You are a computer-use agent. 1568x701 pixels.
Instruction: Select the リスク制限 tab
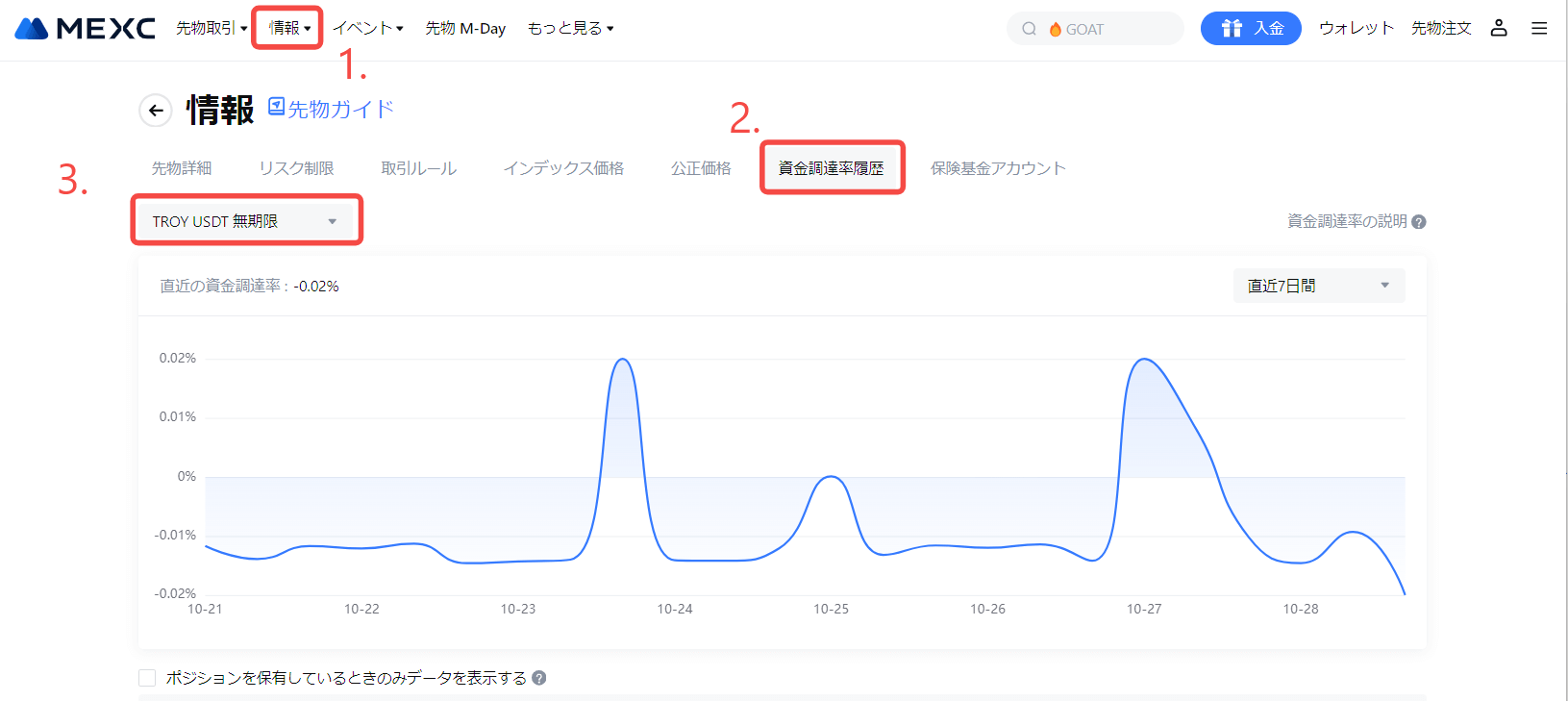tap(296, 168)
